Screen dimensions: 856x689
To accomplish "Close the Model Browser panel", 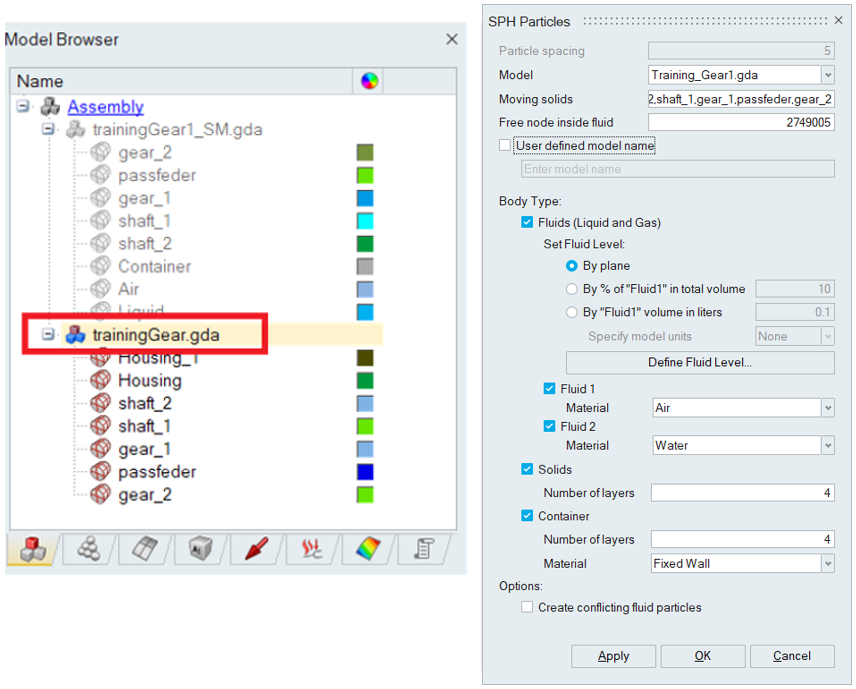I will coord(451,39).
